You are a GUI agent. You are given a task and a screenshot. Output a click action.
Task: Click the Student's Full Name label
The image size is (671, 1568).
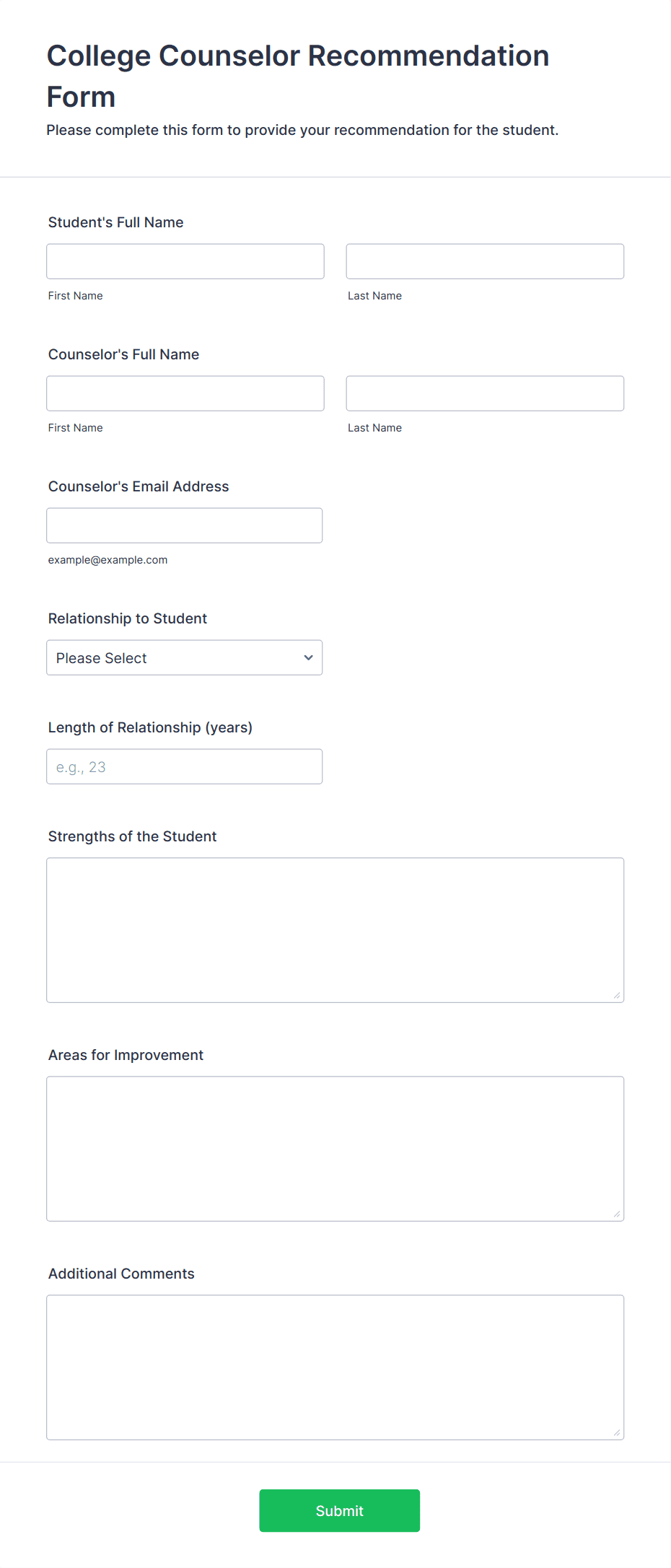pyautogui.click(x=116, y=222)
